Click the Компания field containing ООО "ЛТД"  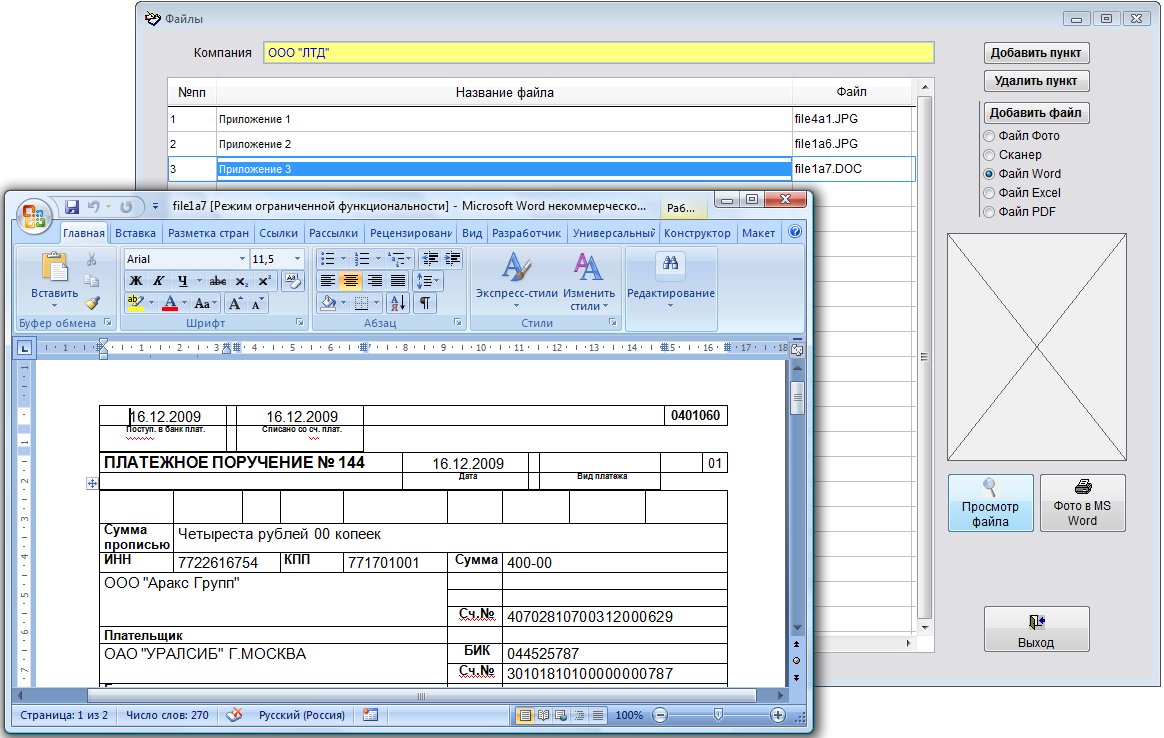(x=598, y=53)
